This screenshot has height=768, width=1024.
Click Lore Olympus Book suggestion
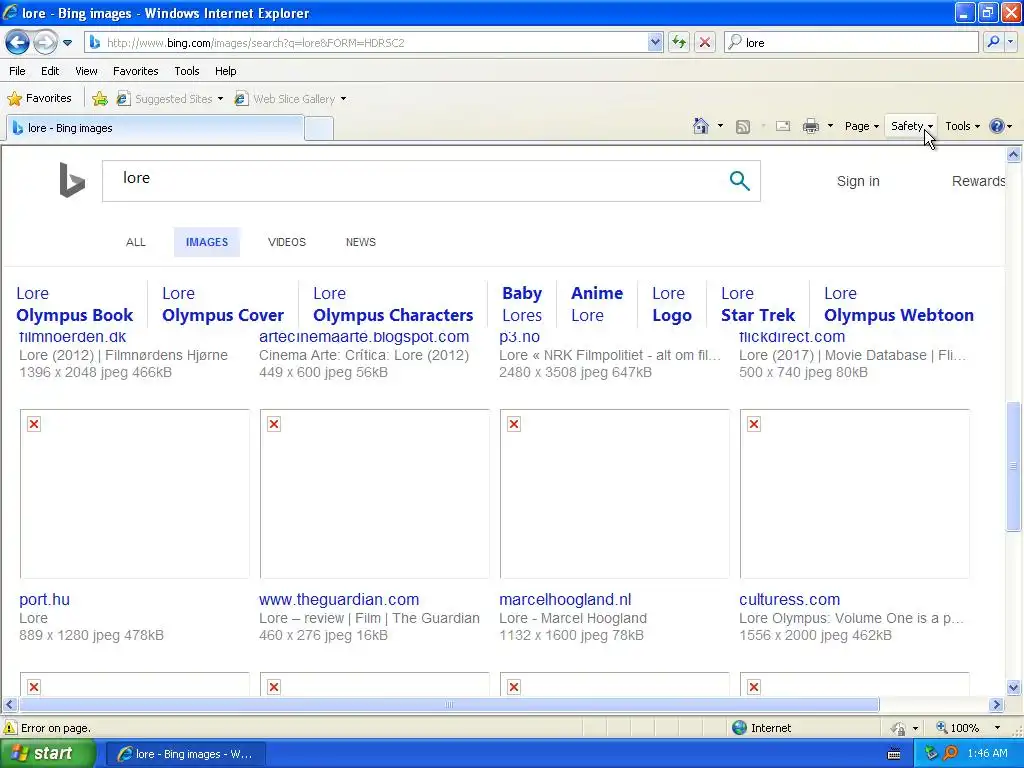[74, 304]
